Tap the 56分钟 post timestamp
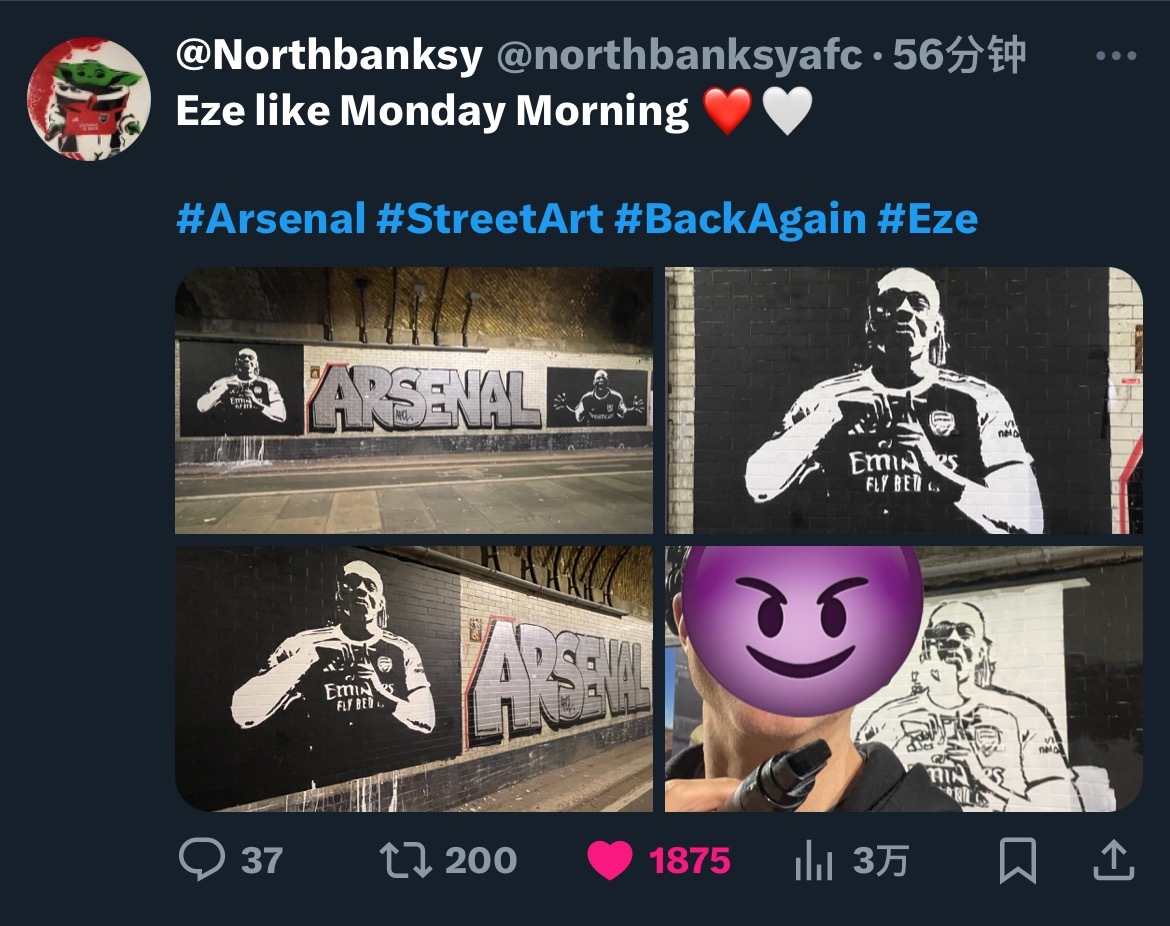Image resolution: width=1170 pixels, height=926 pixels. pos(959,55)
